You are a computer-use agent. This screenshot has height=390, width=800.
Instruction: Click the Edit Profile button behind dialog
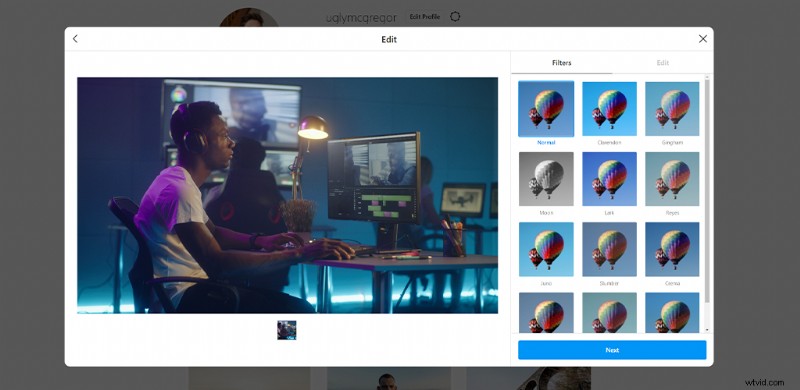pos(424,17)
